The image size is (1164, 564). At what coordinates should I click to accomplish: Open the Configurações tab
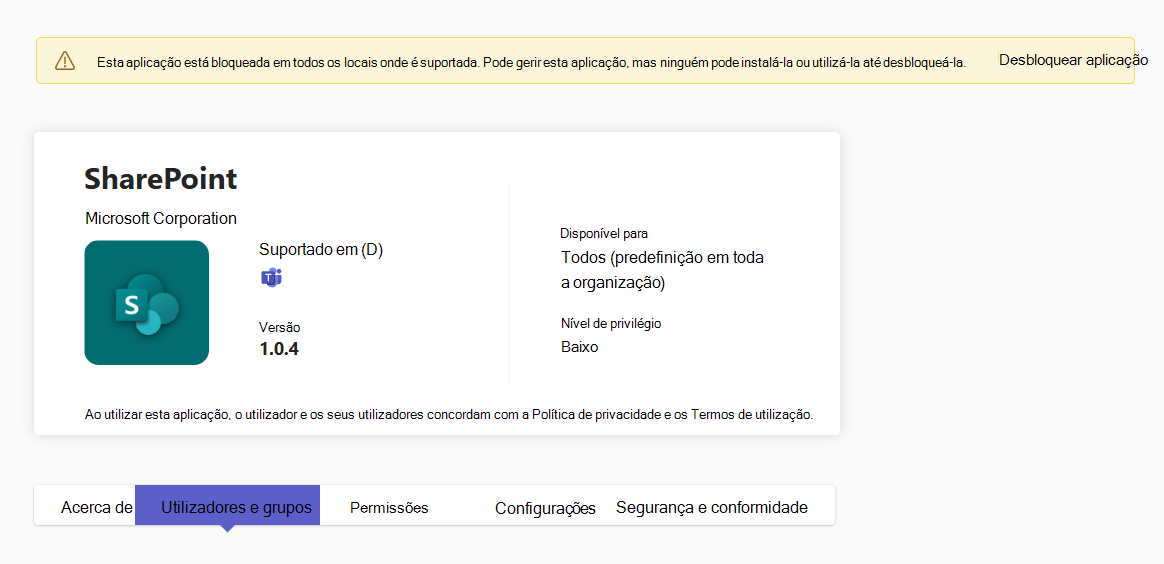click(x=546, y=509)
